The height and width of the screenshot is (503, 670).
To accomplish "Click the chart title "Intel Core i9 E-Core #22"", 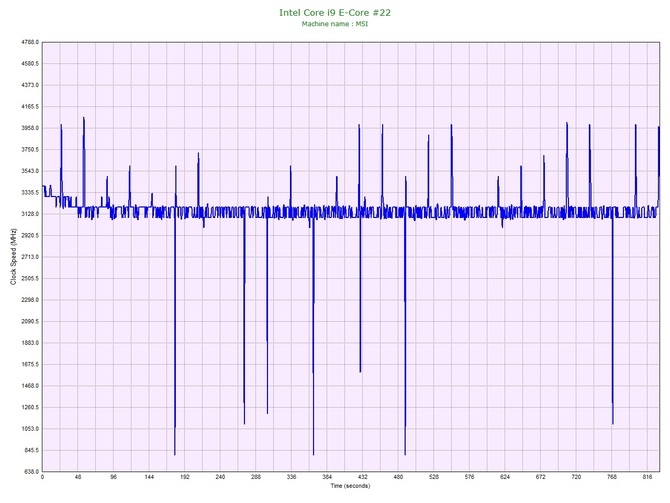I will point(335,13).
